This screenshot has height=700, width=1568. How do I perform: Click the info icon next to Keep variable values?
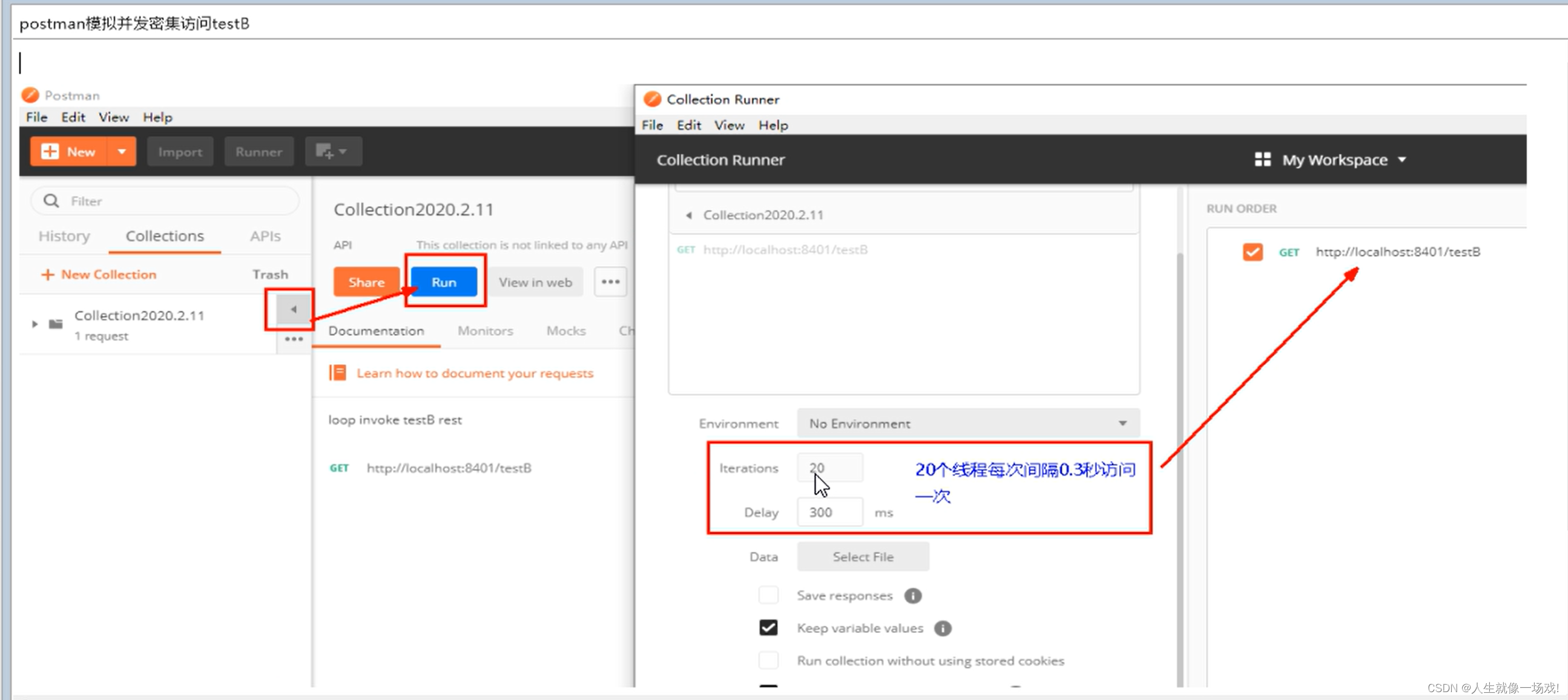[942, 628]
